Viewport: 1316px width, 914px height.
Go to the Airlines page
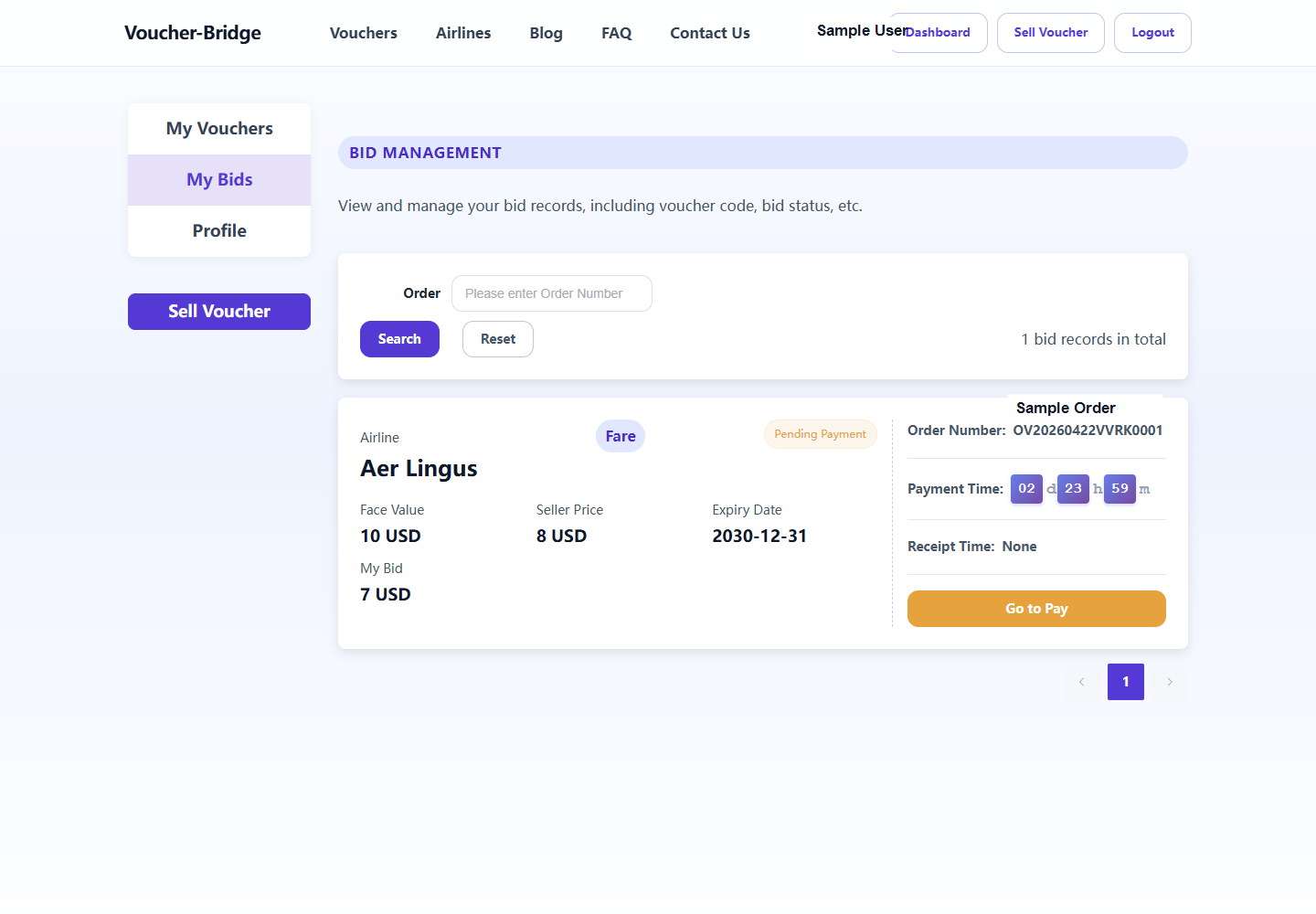(463, 33)
